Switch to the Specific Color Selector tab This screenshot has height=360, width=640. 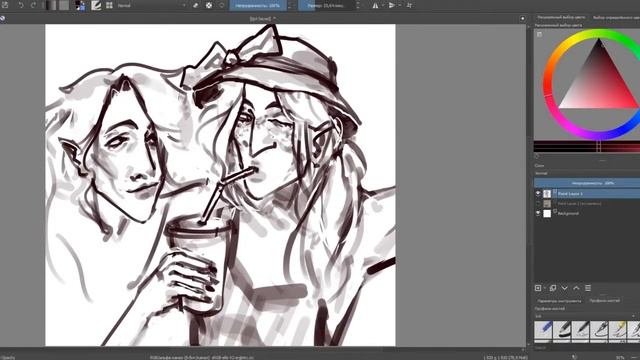pyautogui.click(x=616, y=17)
